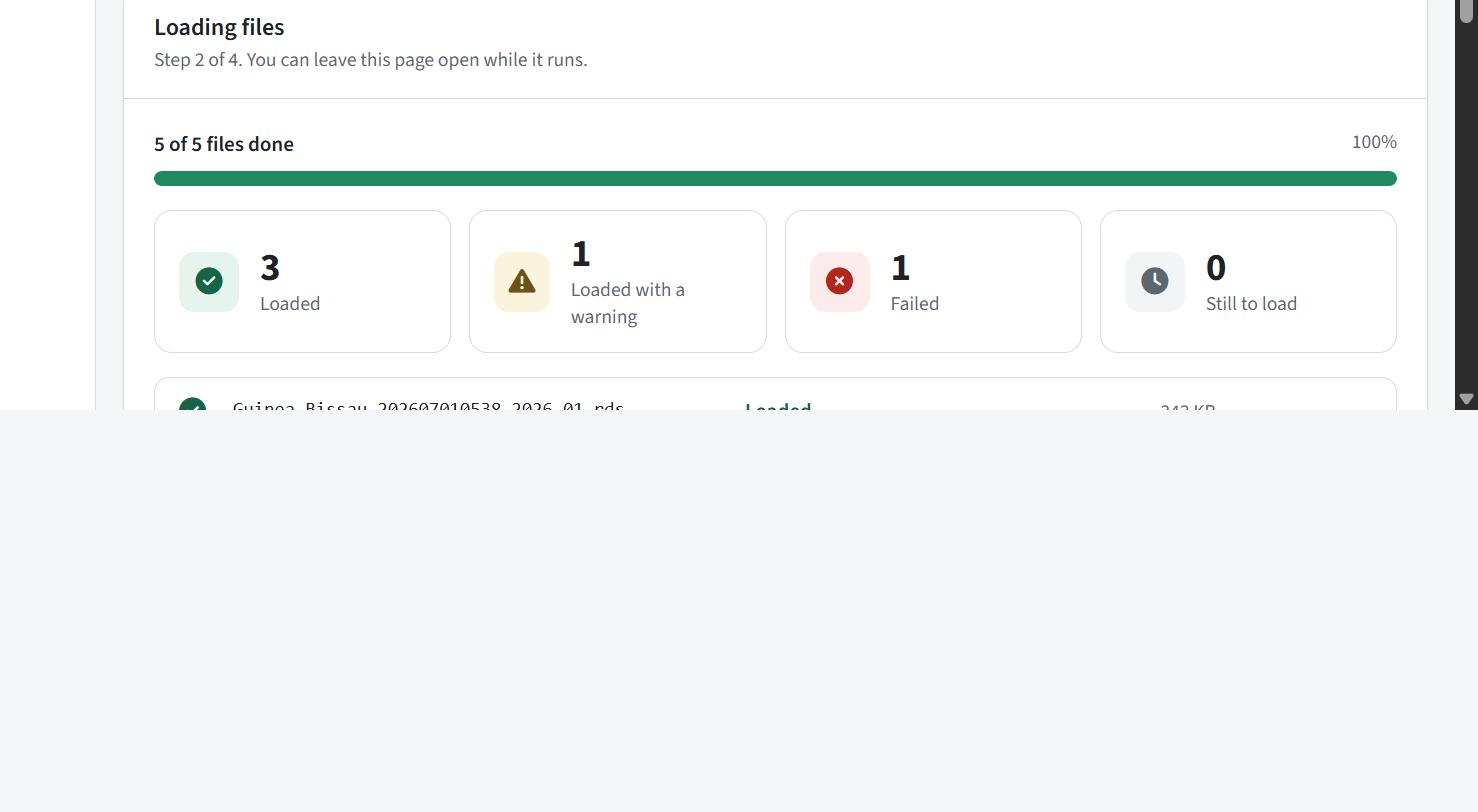Click the "100%" progress value

(1374, 142)
